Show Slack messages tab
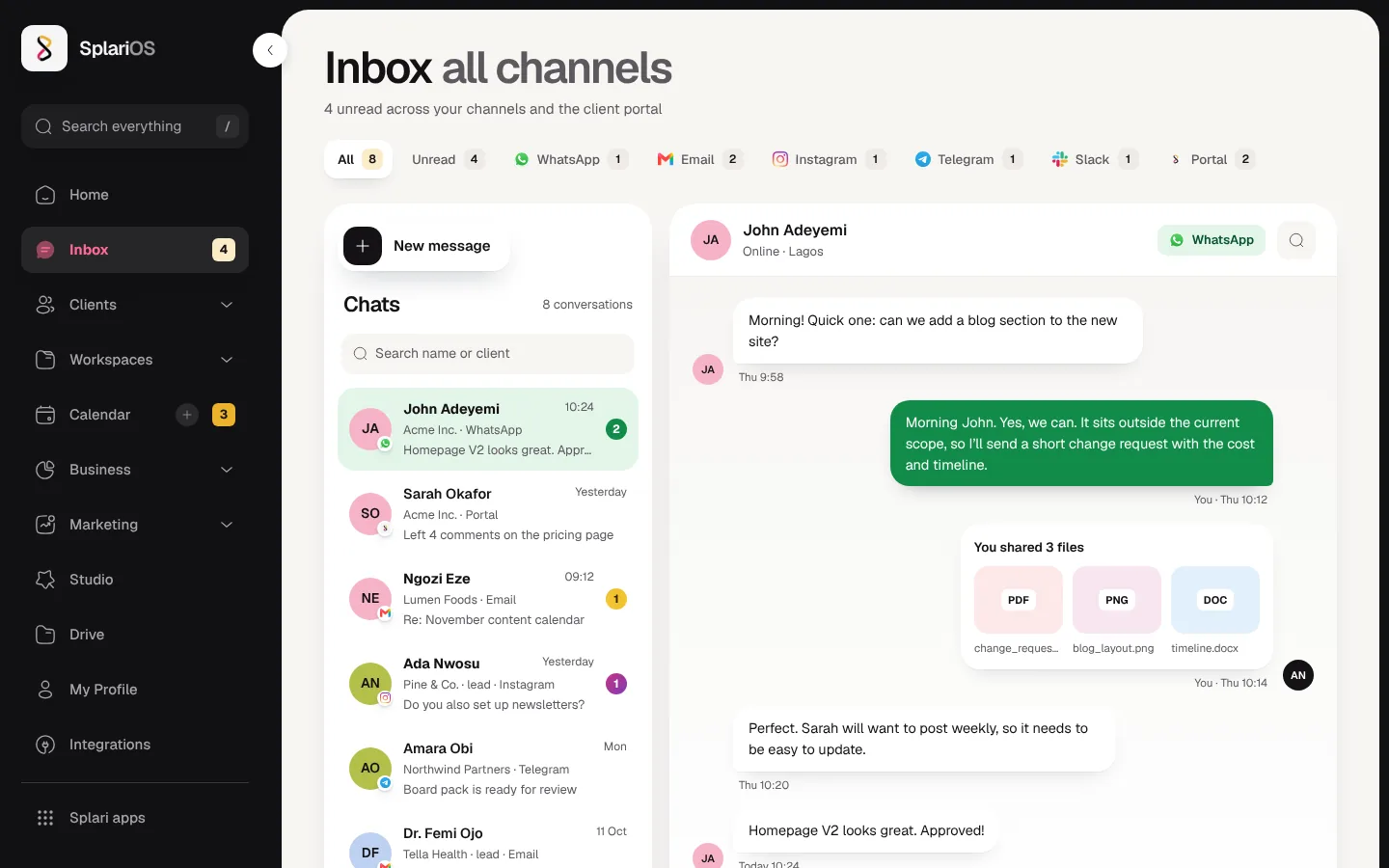Screen dimensions: 1389x868 1095,159
